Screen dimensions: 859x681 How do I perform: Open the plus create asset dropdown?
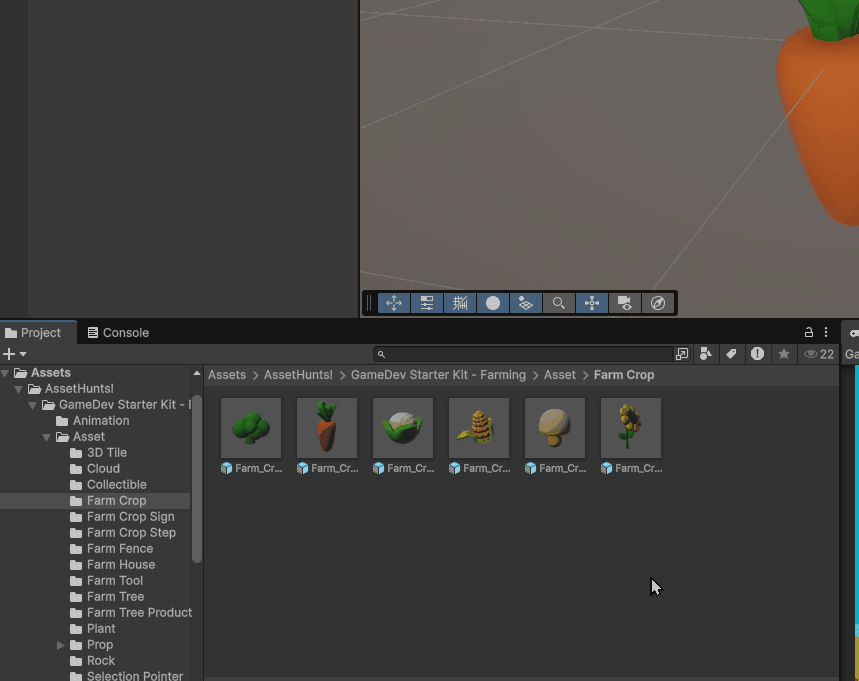(14, 354)
